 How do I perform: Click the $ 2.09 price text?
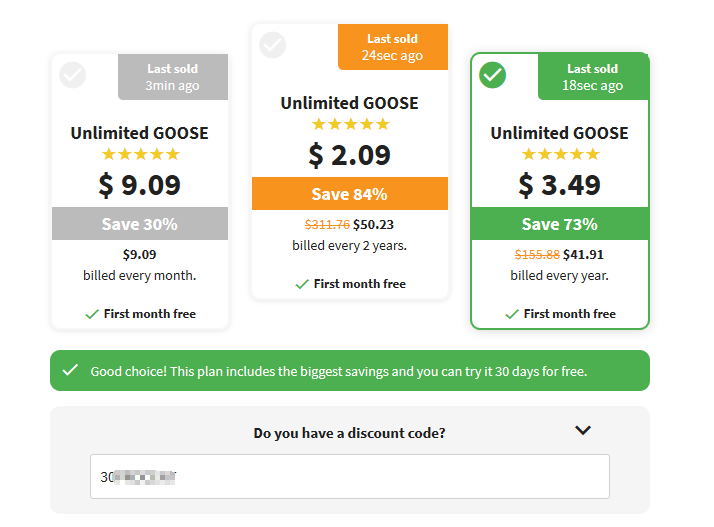point(349,155)
